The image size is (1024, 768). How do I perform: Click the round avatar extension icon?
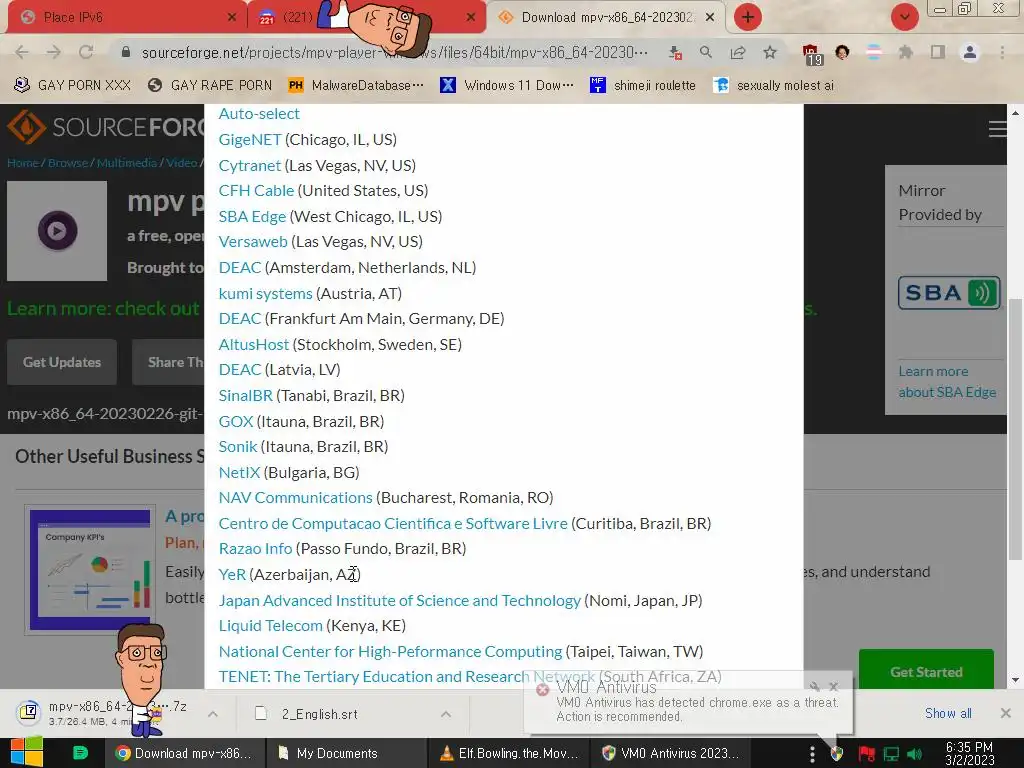(842, 52)
